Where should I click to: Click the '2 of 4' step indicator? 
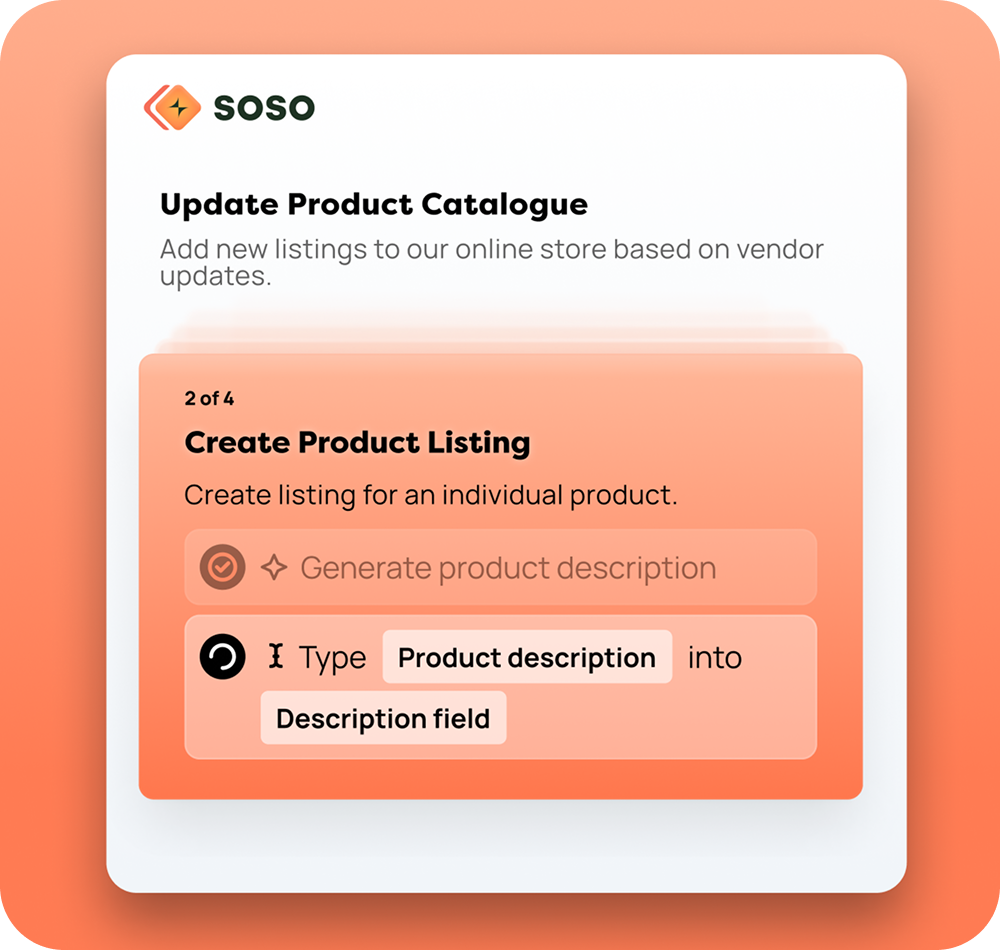tap(209, 399)
